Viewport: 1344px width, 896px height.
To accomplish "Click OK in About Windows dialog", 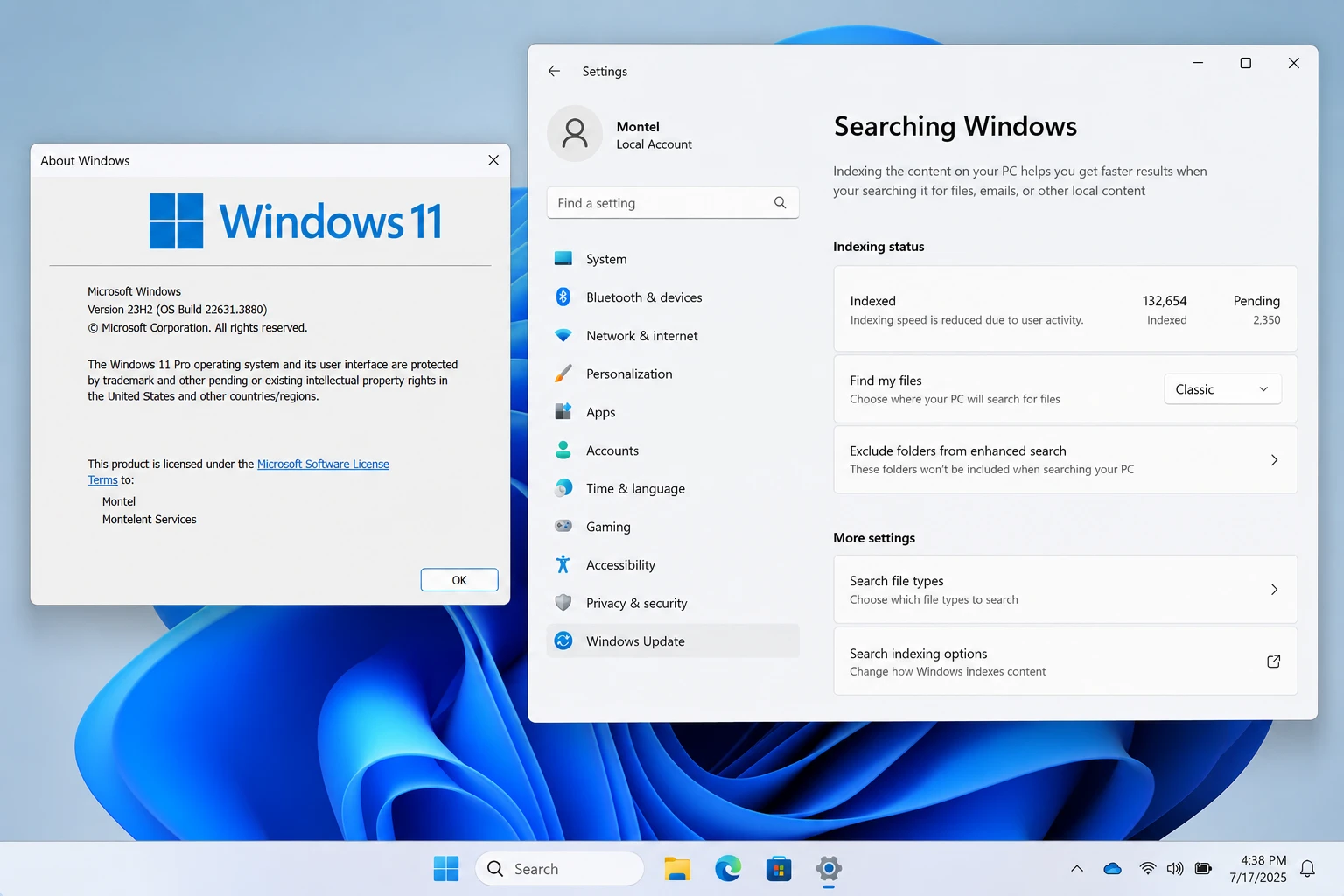I will pos(459,580).
